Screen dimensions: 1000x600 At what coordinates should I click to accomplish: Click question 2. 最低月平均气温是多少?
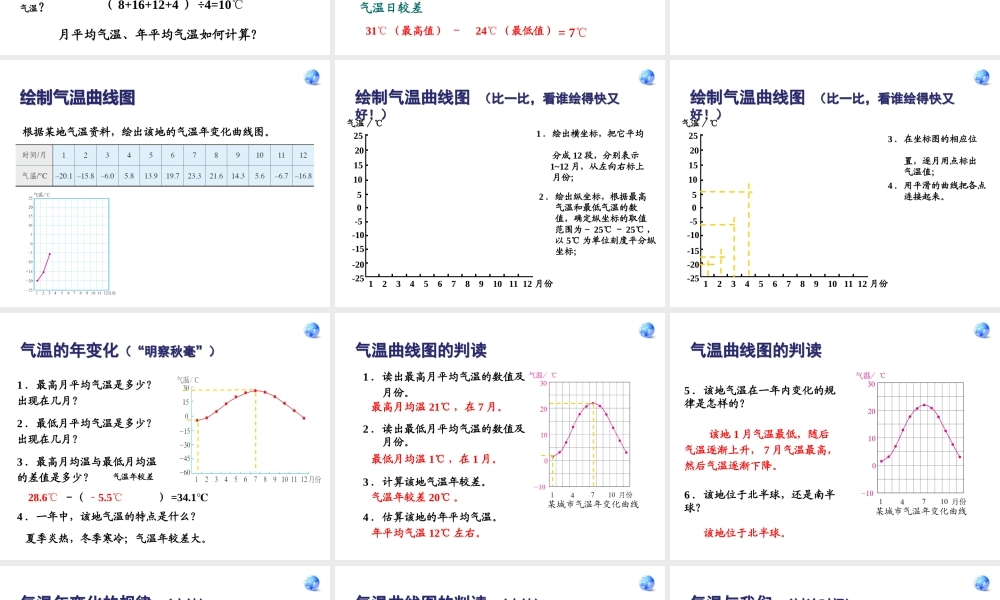[84, 431]
